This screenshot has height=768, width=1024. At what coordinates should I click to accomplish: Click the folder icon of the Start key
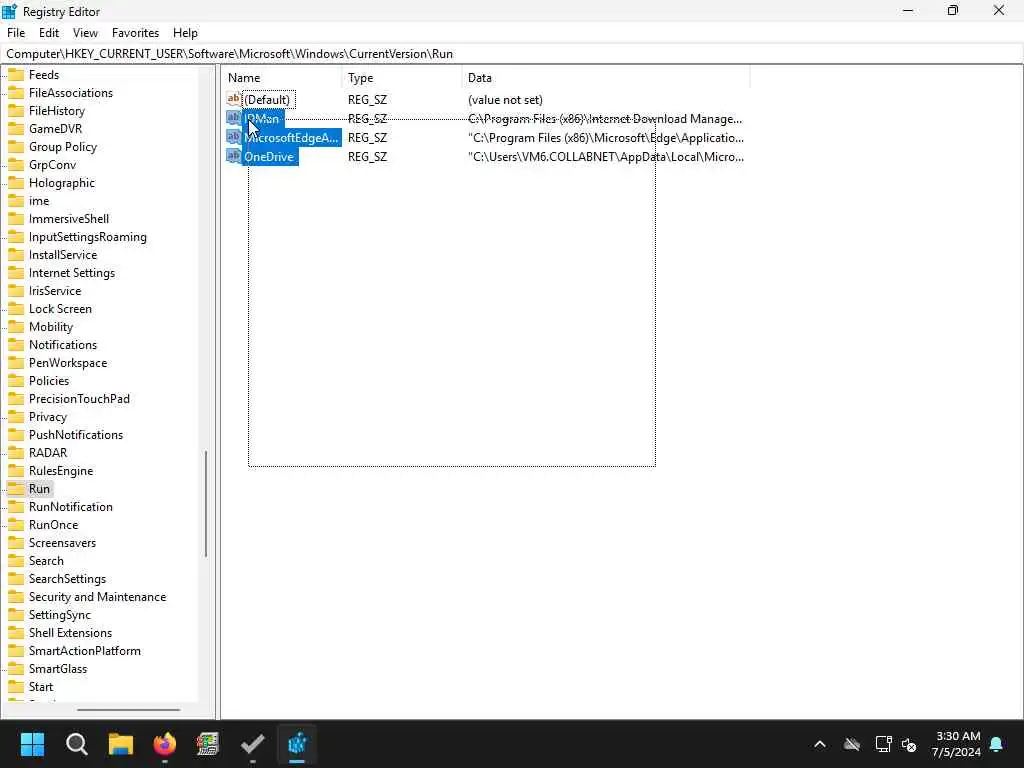pos(16,686)
